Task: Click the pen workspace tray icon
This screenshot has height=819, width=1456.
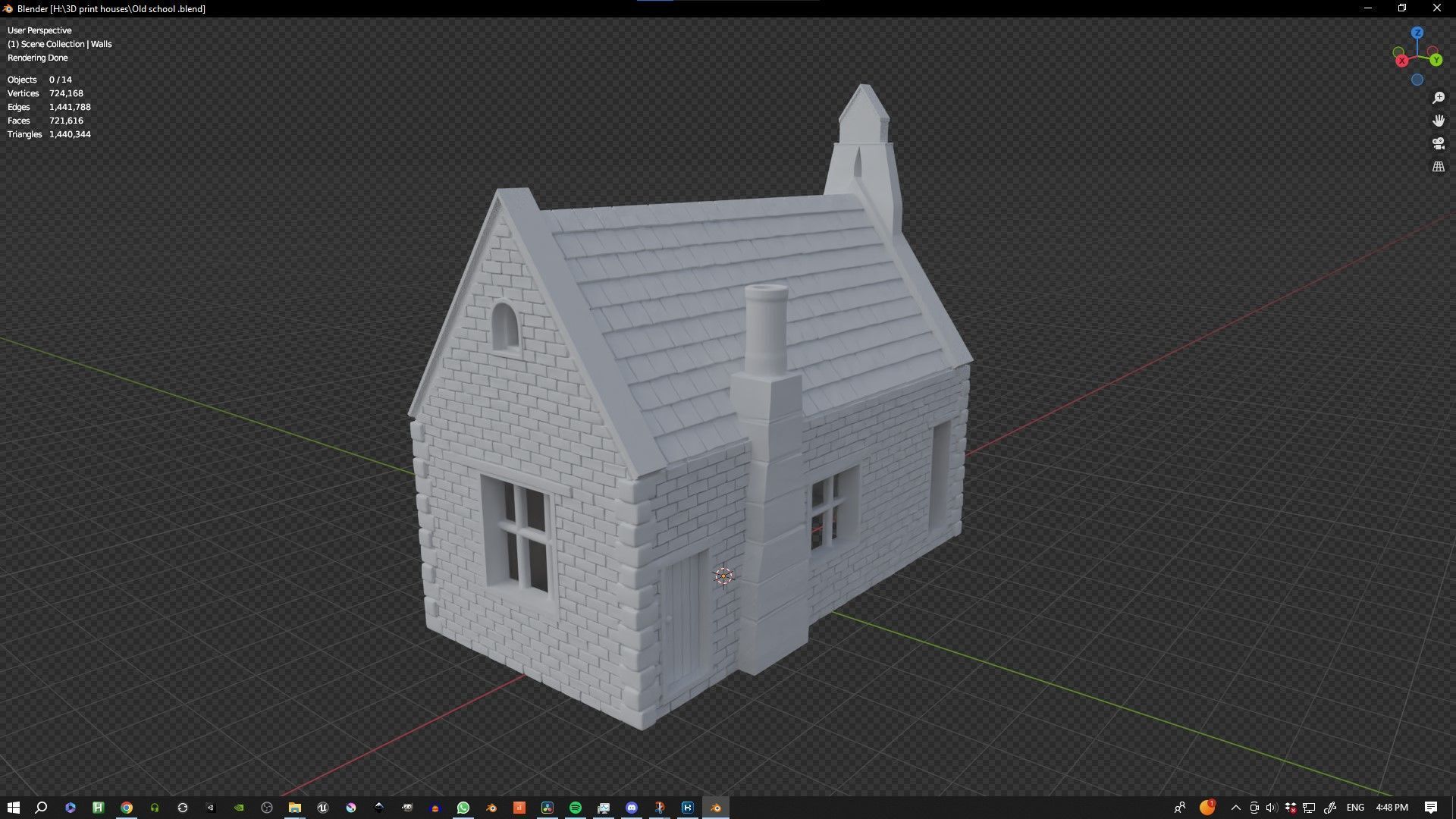Action: pos(1329,808)
